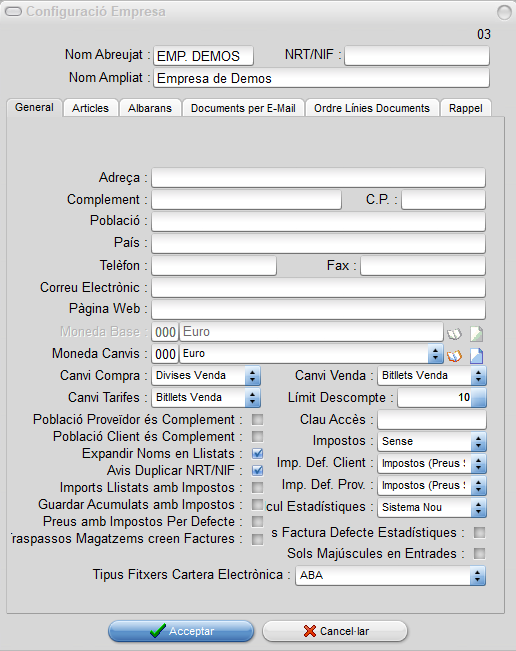Click the round button at title bar right
The width and height of the screenshot is (516, 651).
click(504, 12)
